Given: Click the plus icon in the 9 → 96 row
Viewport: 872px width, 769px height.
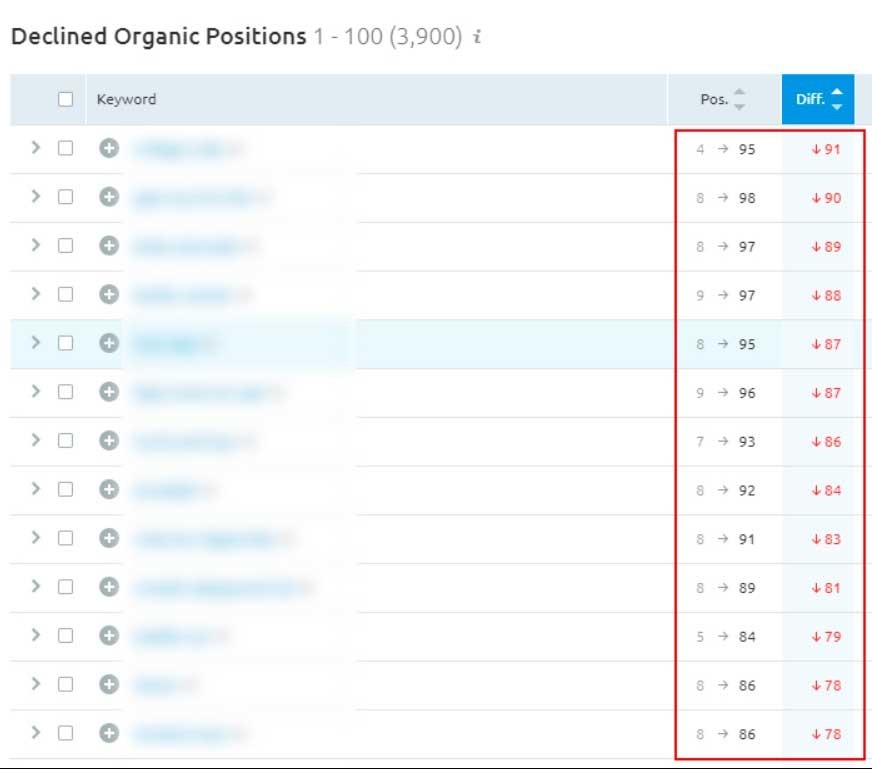Looking at the screenshot, I should pyautogui.click(x=109, y=392).
